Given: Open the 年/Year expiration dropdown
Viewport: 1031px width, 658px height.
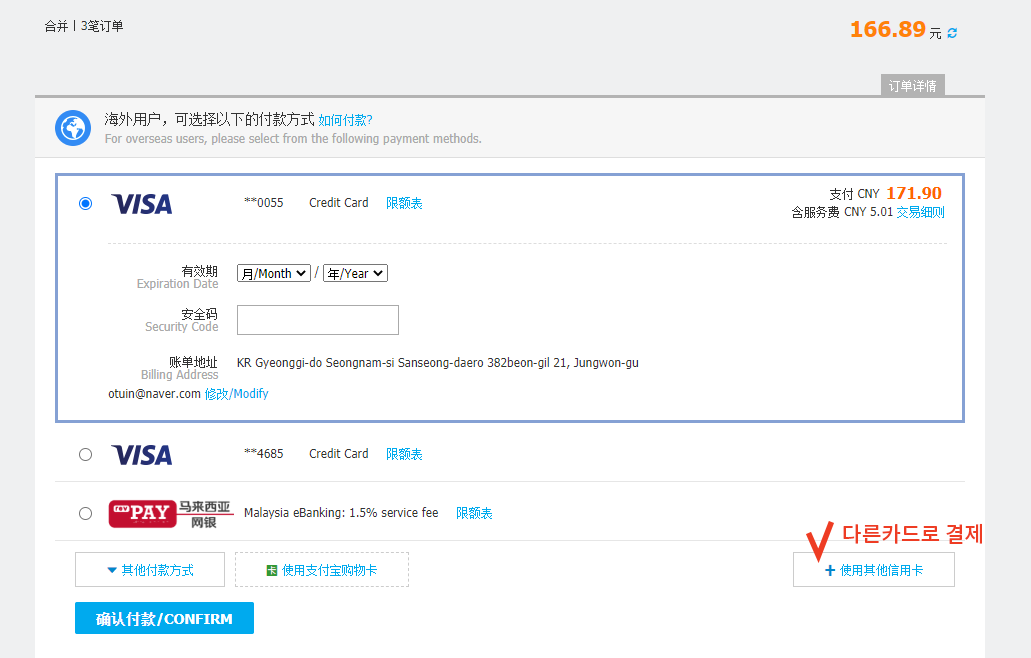Looking at the screenshot, I should (355, 273).
